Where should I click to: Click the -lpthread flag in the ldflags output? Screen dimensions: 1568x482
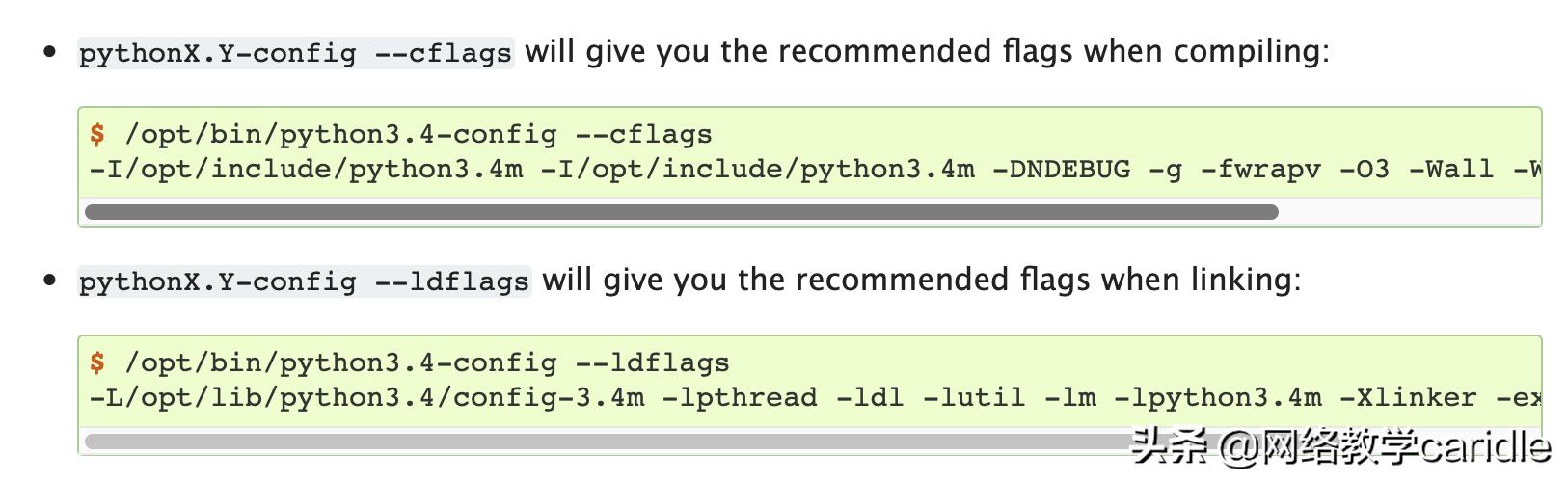[x=740, y=397]
